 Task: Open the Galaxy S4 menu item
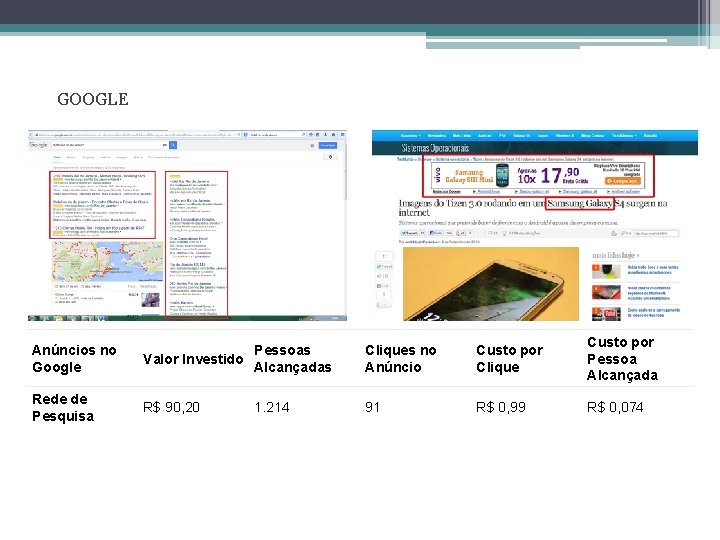click(522, 135)
